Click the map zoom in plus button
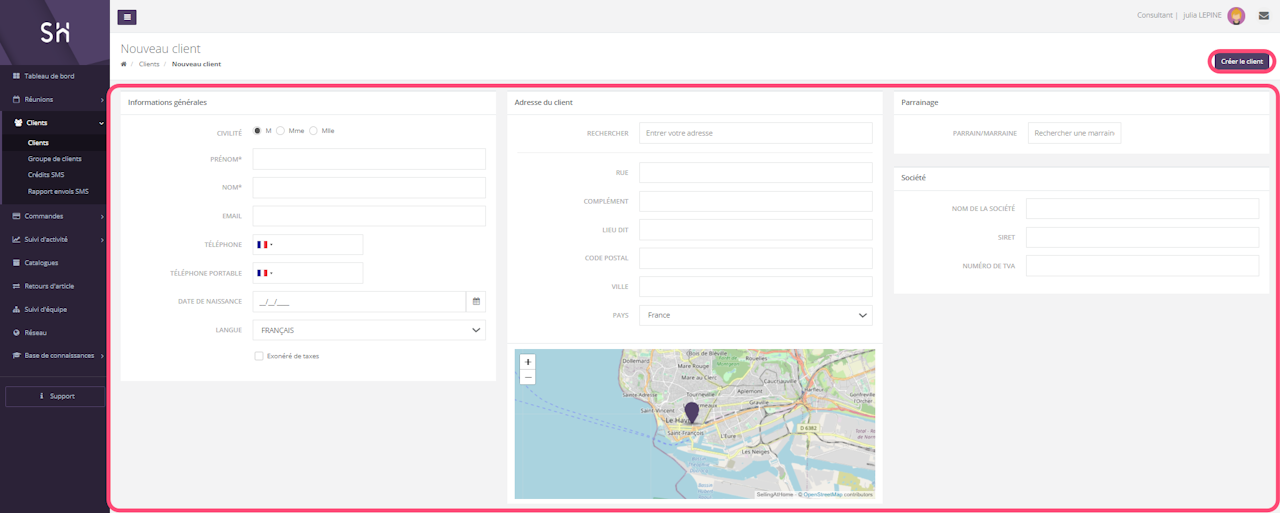 (x=528, y=362)
